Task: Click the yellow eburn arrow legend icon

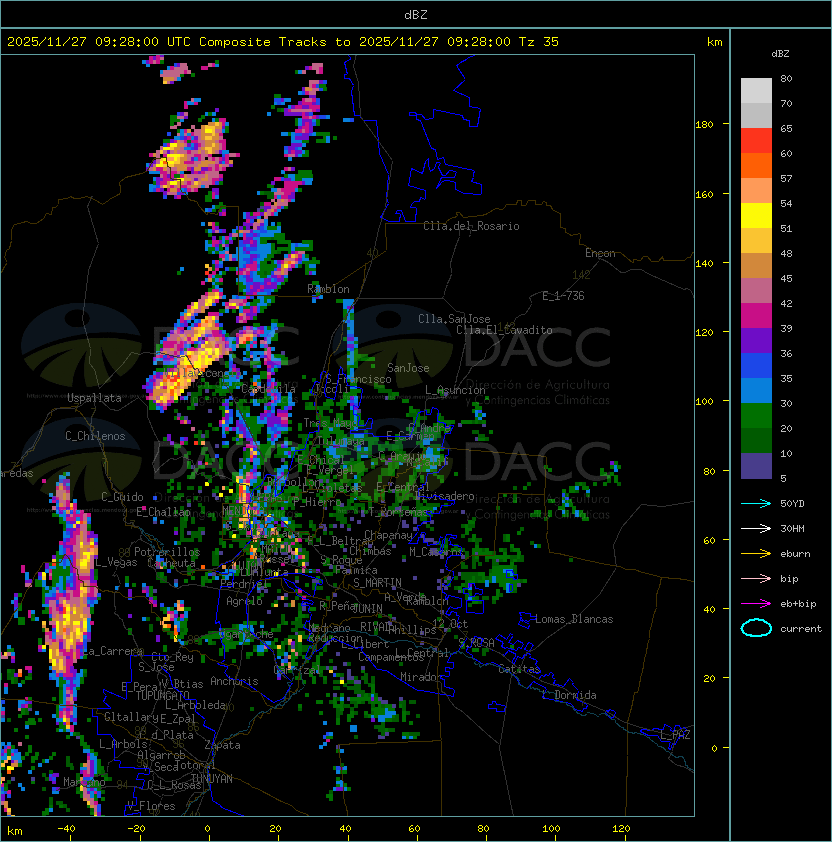Action: (x=756, y=554)
